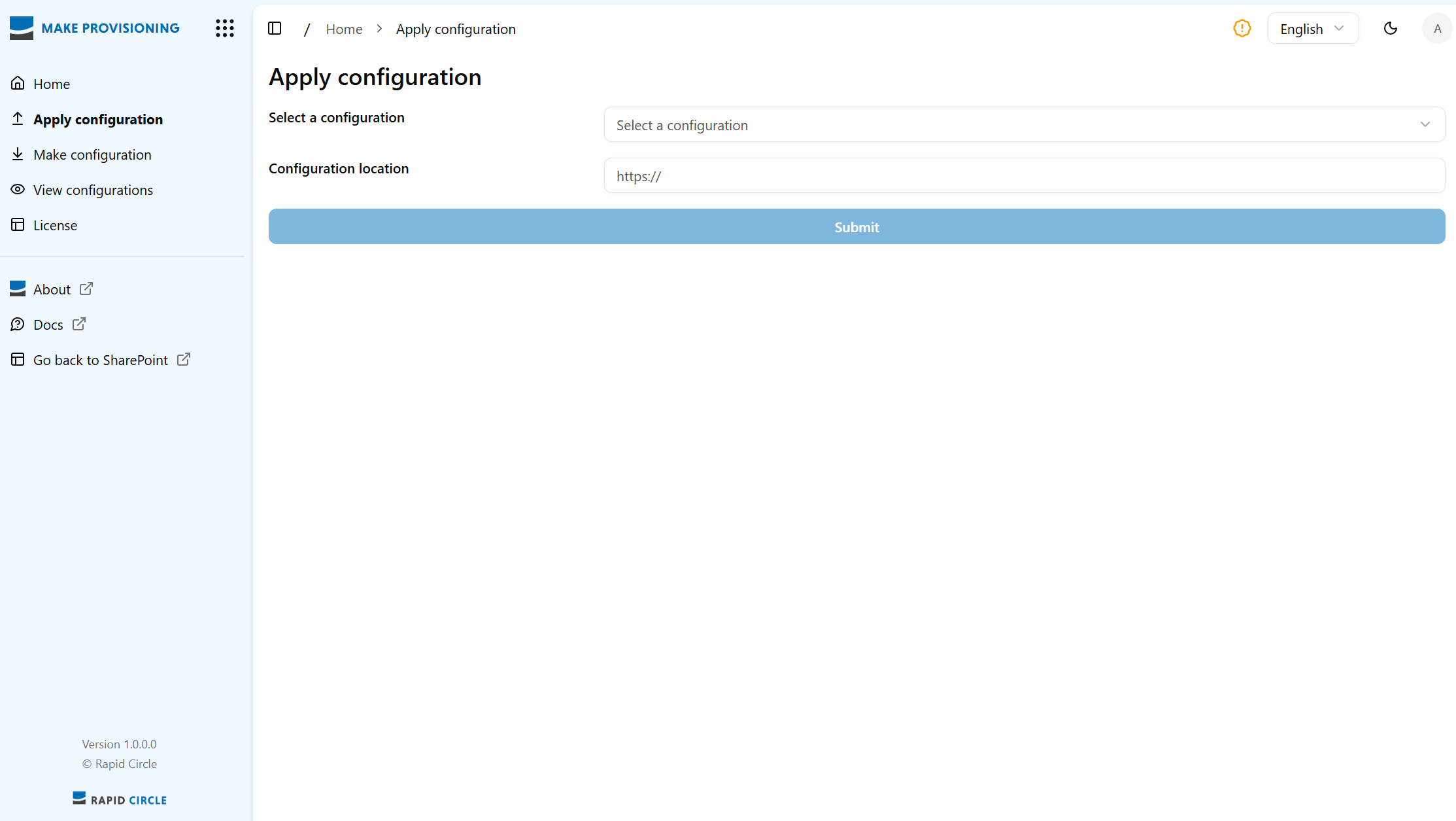Expand the English language dropdown
Viewport: 1456px width, 821px height.
point(1312,29)
